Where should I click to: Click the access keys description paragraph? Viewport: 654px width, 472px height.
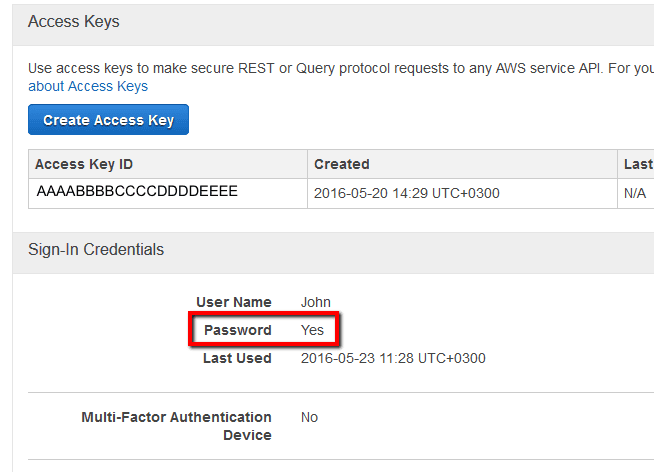coord(341,77)
